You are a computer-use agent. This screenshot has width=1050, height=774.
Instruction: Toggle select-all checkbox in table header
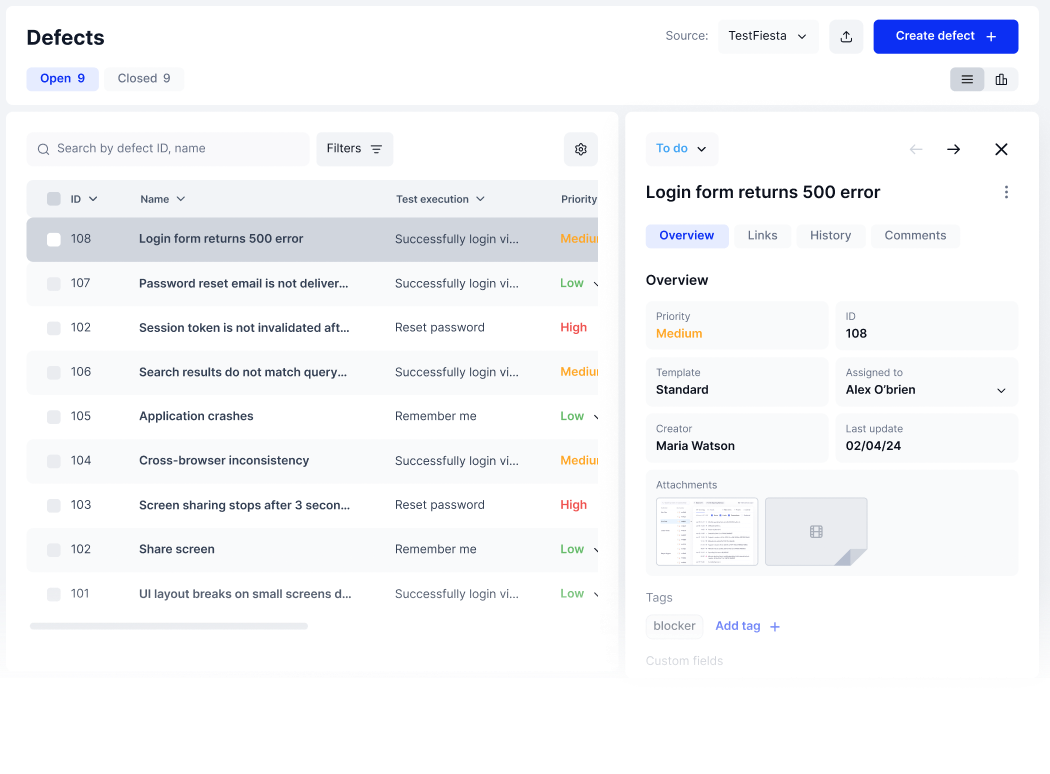54,199
